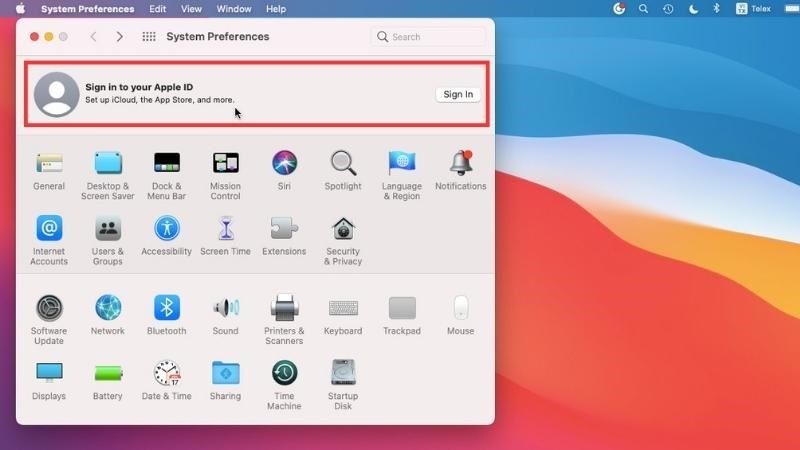The width and height of the screenshot is (800, 450).
Task: Open Spotlight preferences
Action: 343,171
